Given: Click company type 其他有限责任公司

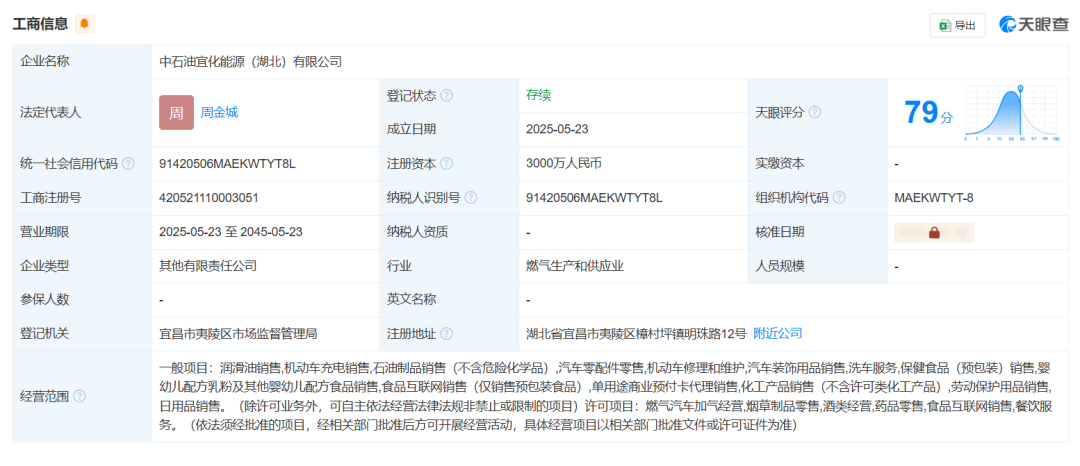Looking at the screenshot, I should point(209,266).
